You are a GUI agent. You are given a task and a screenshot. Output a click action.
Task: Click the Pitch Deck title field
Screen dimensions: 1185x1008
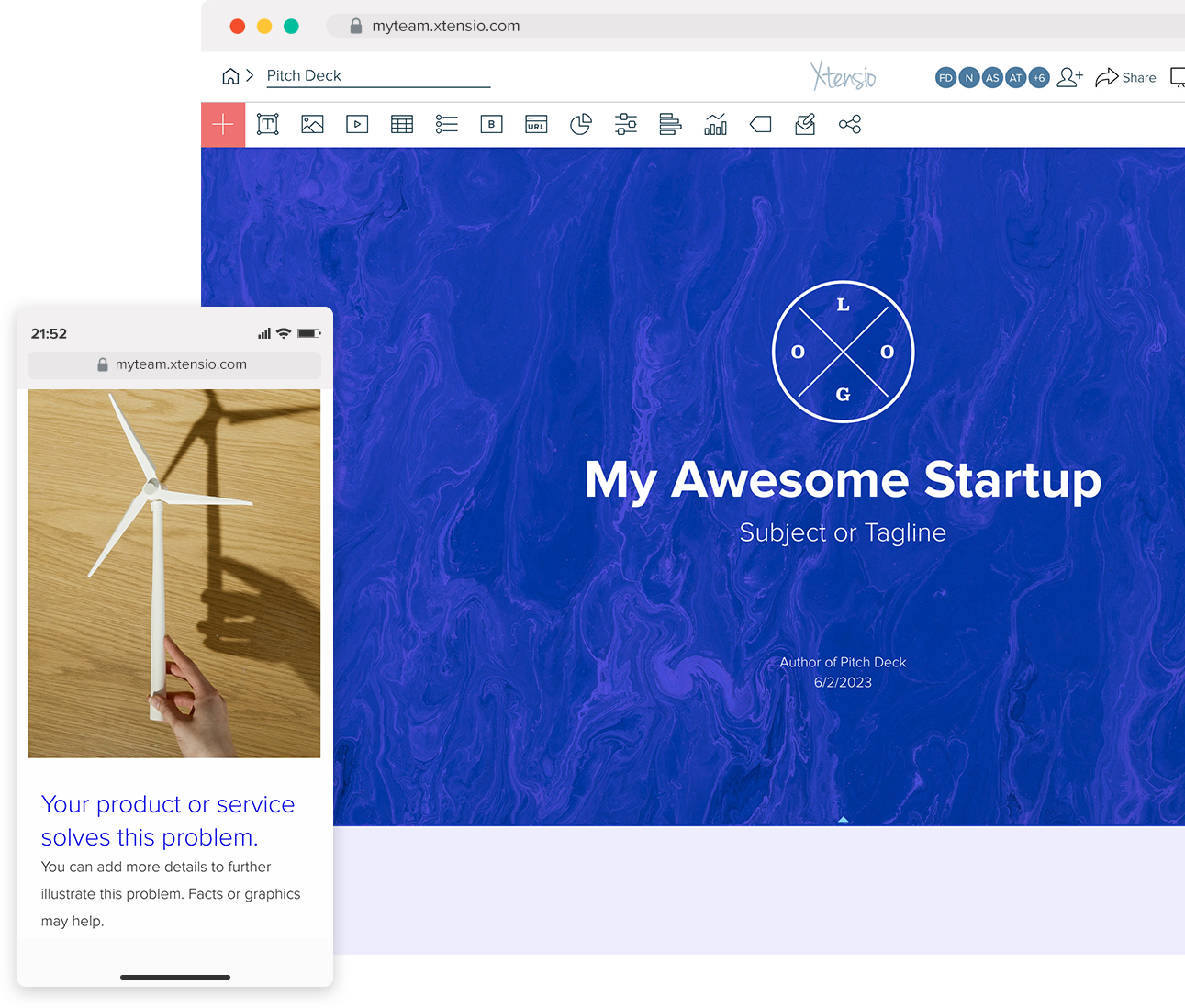point(377,75)
